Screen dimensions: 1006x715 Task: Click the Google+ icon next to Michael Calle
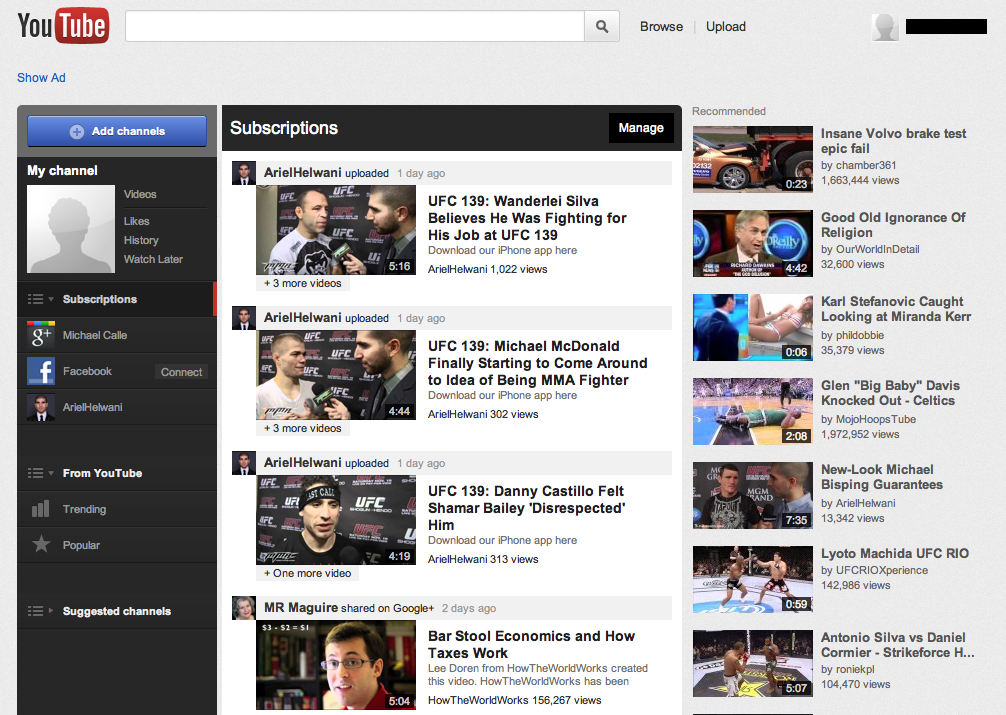click(41, 335)
